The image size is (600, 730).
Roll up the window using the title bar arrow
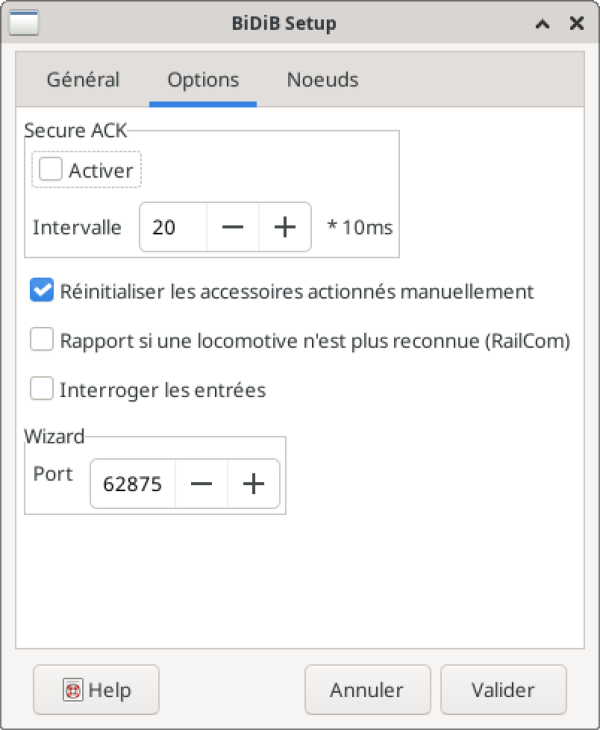543,22
